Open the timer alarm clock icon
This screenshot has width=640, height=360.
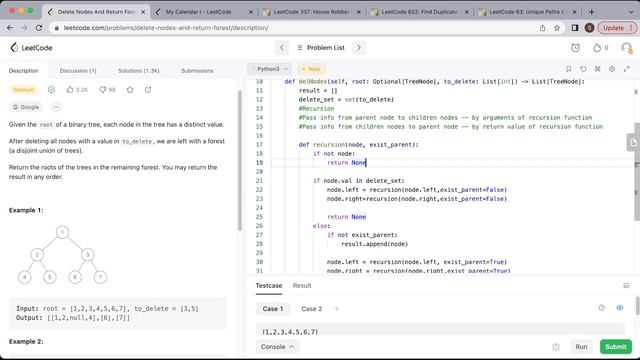point(575,48)
